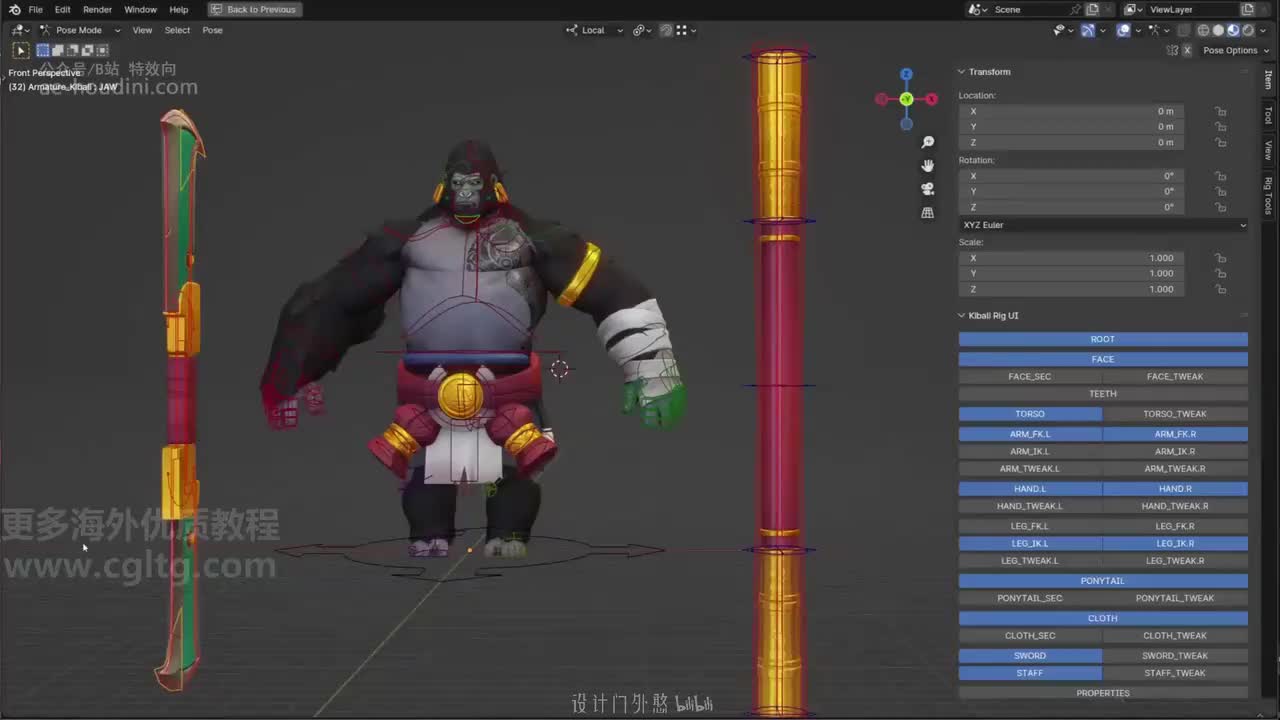Toggle lock for Location Z

[x=1221, y=142]
